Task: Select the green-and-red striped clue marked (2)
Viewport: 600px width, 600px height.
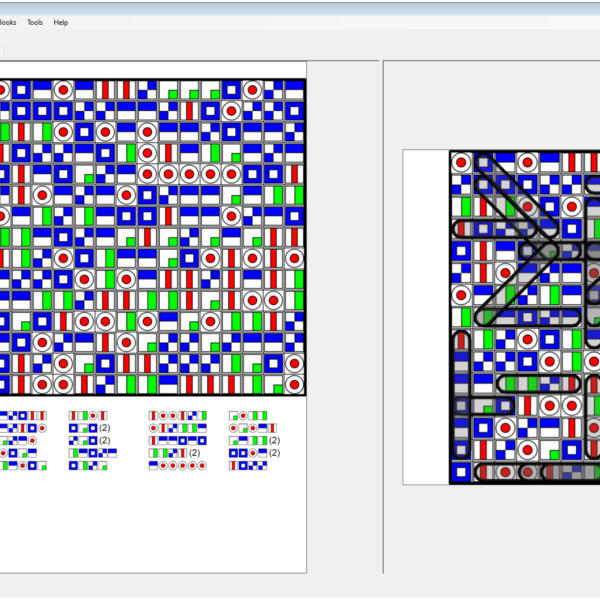Action: tap(170, 453)
